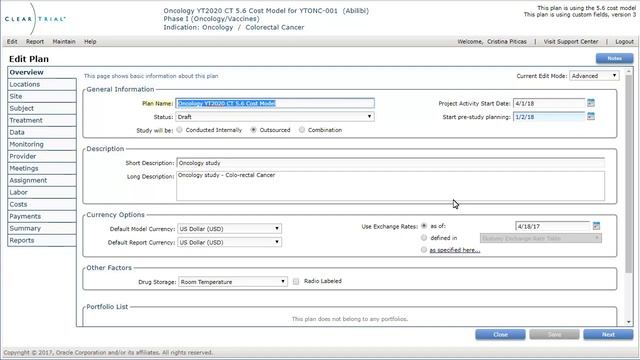The image size is (640, 360).
Task: Select 'as specified here' radio button
Action: 424,249
